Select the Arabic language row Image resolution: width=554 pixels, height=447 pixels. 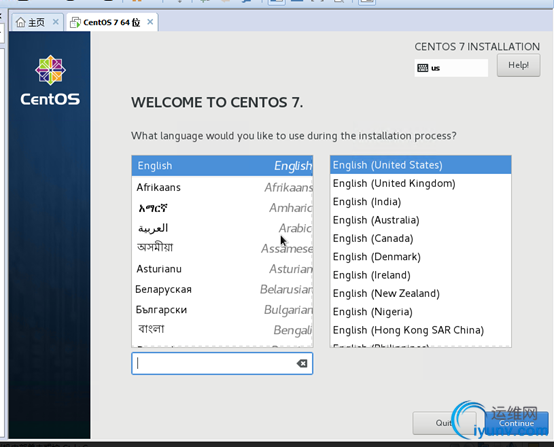coord(222,228)
